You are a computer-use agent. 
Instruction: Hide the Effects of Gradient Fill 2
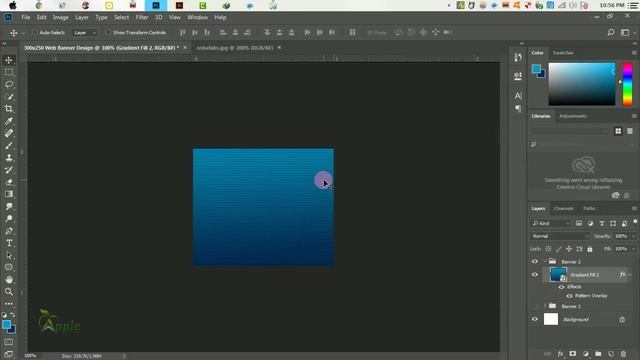pos(562,287)
